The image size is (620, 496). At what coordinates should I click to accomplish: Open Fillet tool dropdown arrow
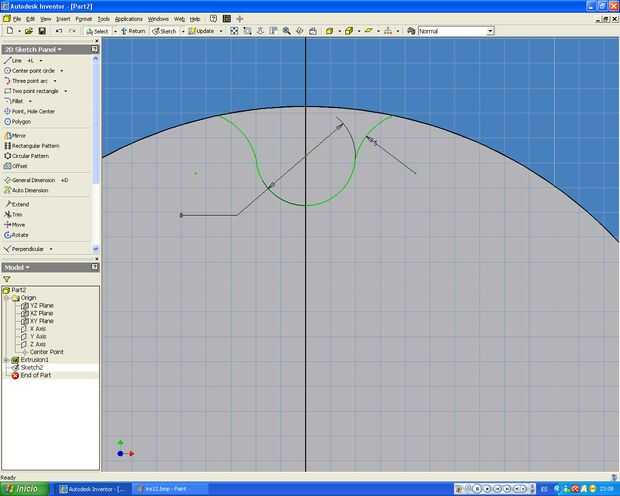pos(30,101)
